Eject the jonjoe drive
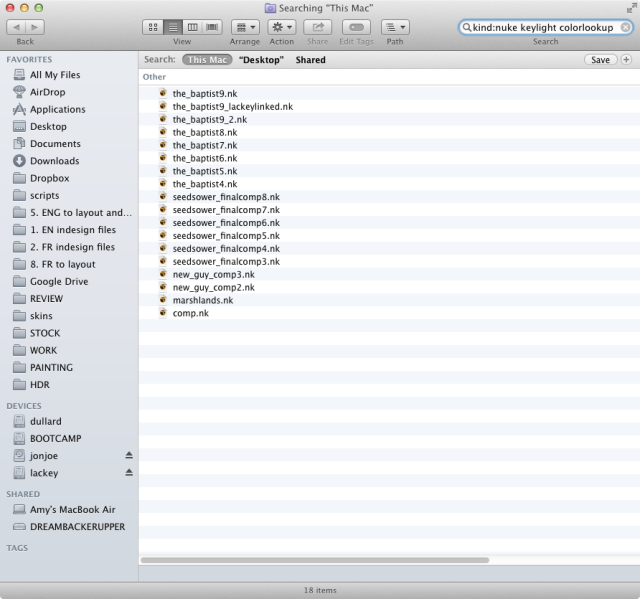 point(129,455)
